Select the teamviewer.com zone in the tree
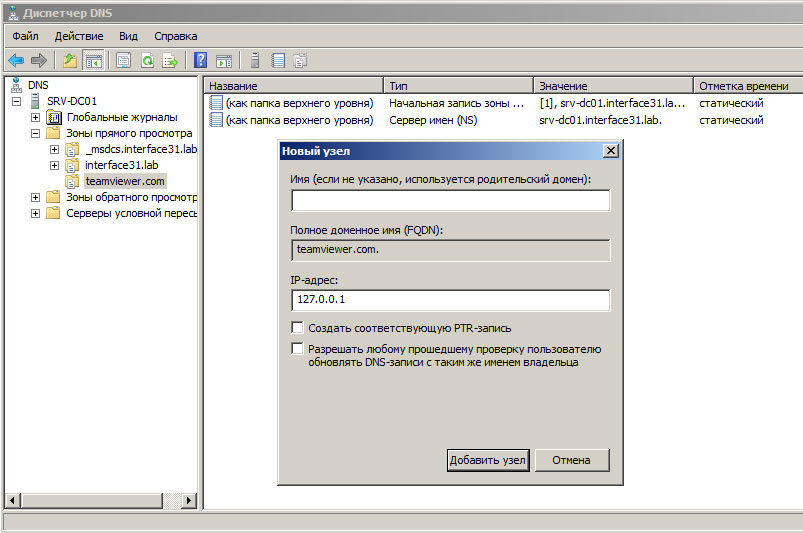Viewport: 803px width, 533px height. tap(125, 181)
